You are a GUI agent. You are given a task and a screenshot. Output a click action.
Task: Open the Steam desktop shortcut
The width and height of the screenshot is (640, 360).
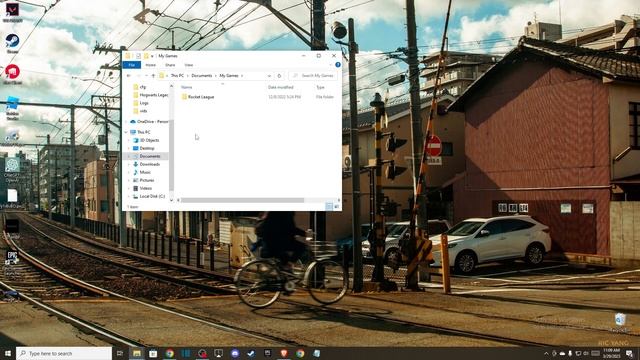[12, 43]
